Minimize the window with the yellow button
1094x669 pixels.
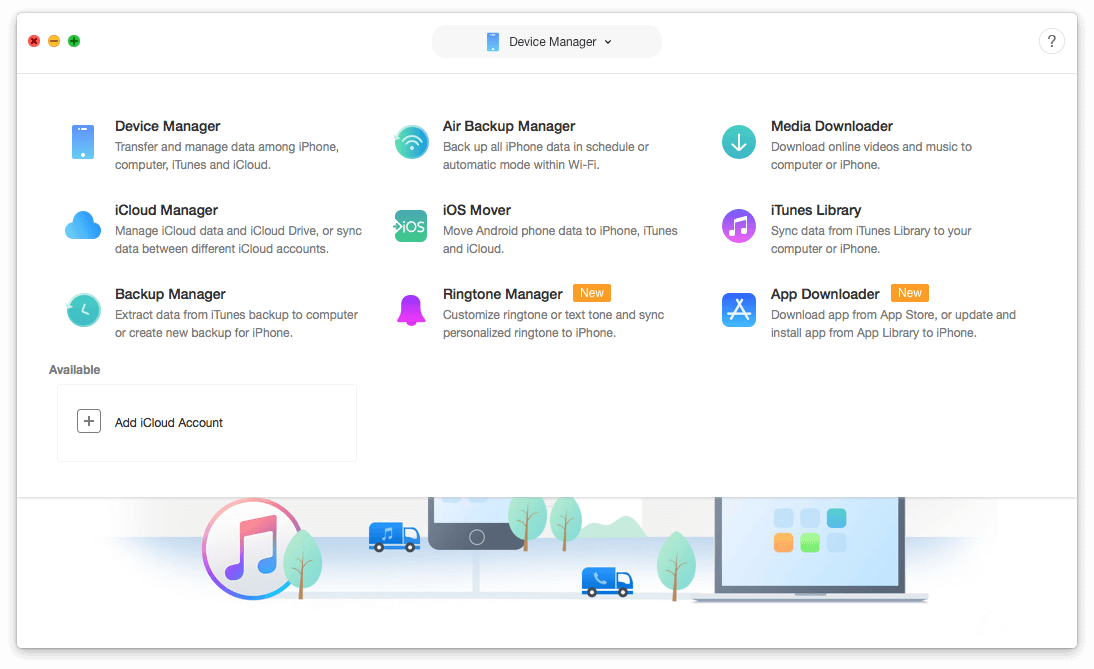coord(54,41)
